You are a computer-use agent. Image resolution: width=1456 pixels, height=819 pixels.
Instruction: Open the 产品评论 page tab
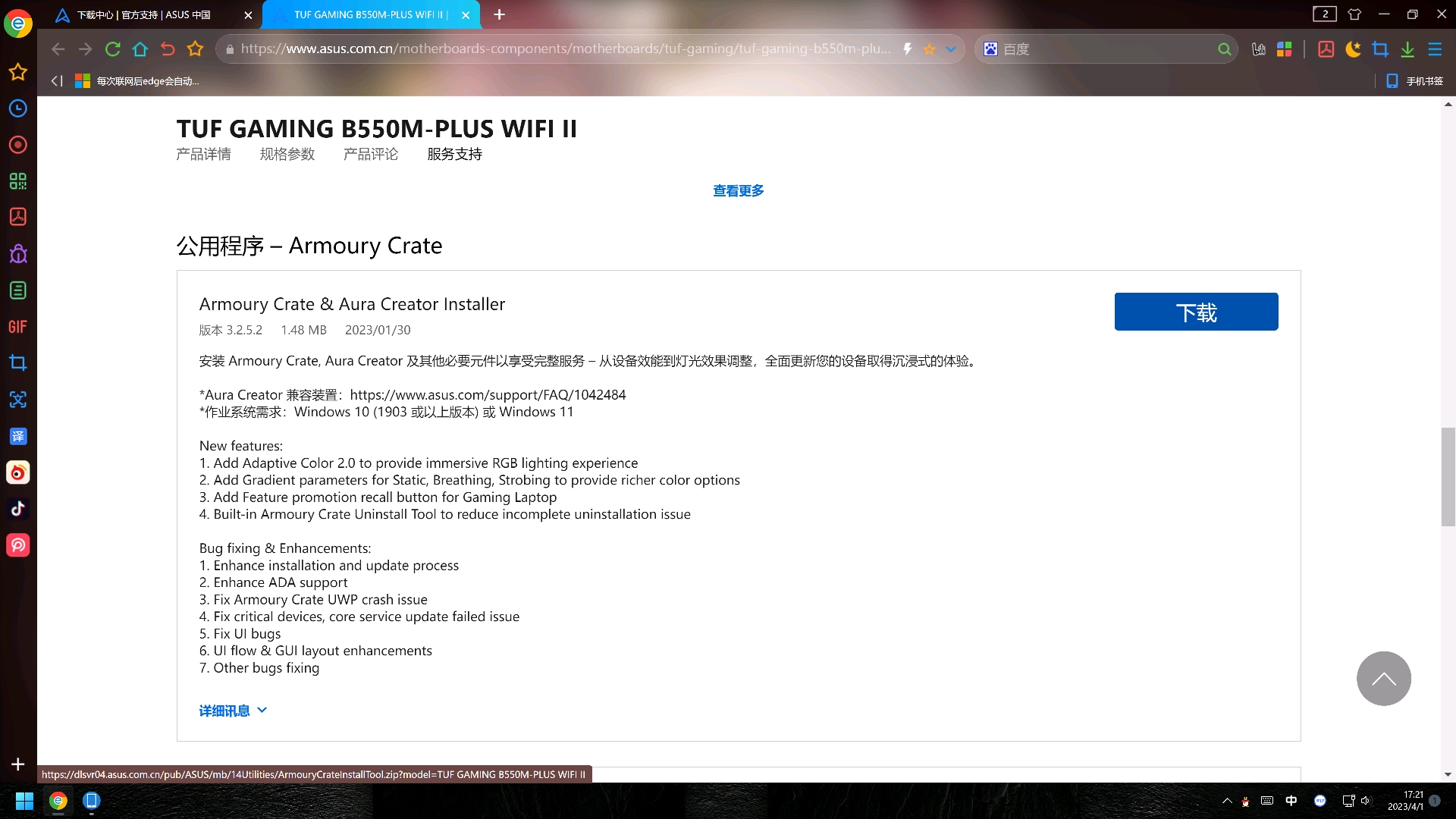370,154
